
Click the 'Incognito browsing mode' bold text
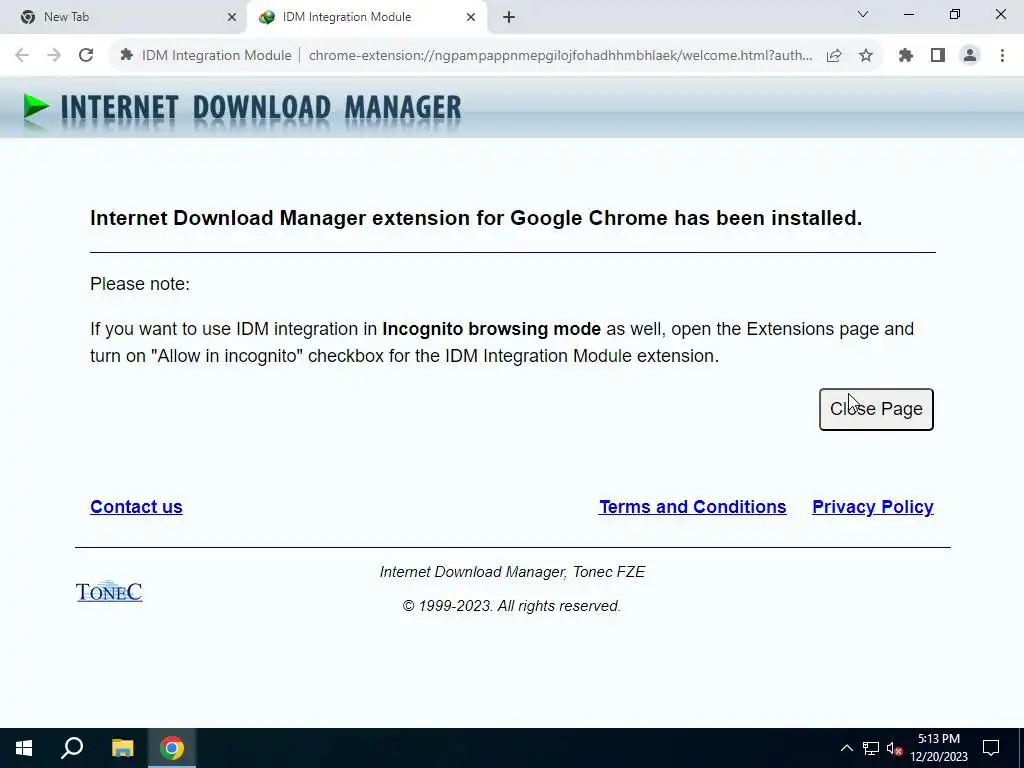tap(491, 328)
